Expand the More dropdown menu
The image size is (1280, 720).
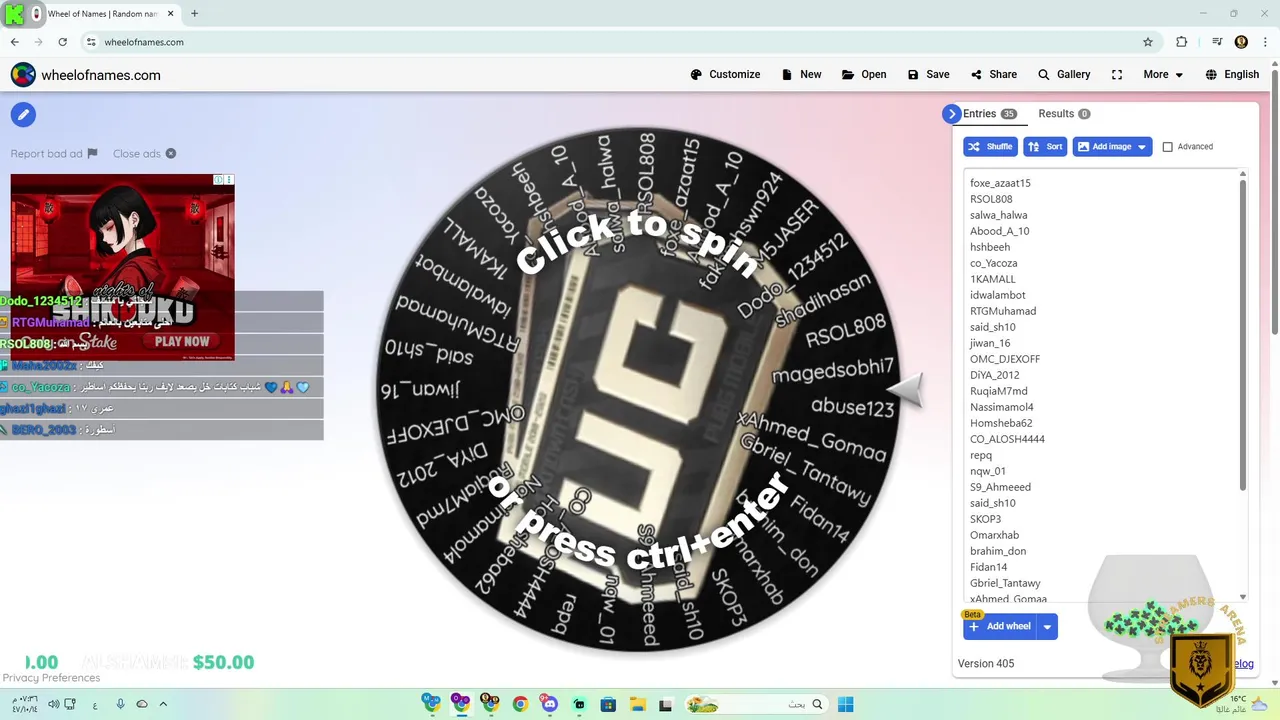coord(1163,74)
